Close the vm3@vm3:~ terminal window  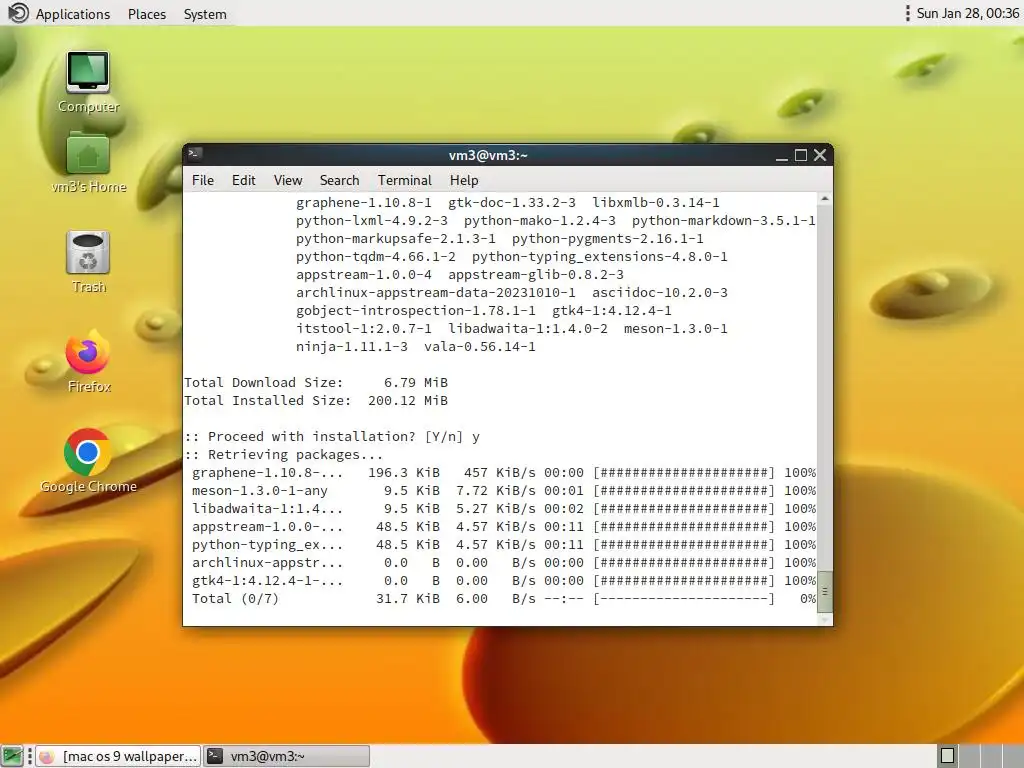820,155
